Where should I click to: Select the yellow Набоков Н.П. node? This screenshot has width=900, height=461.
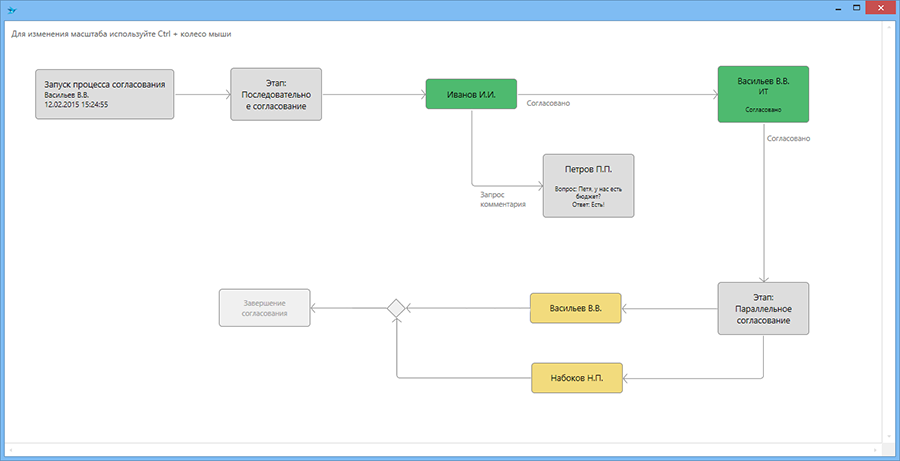pos(576,377)
